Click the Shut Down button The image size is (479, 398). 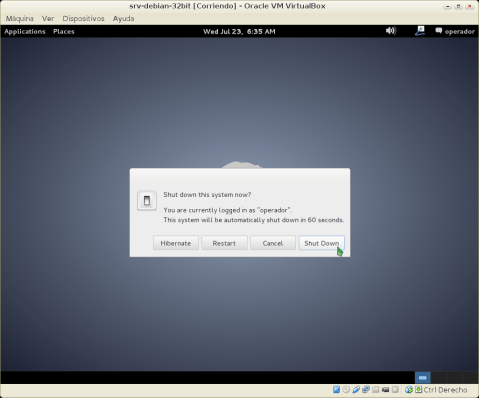321,243
